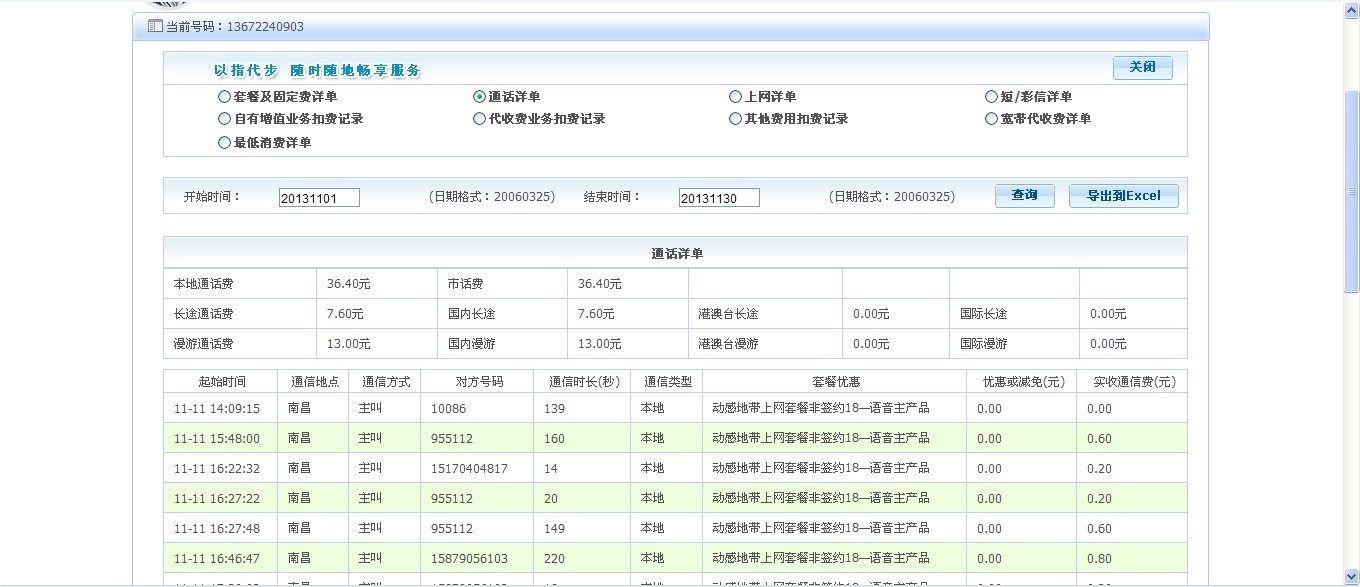Choose 自有增值业务扣费记录 radio button

(x=224, y=119)
